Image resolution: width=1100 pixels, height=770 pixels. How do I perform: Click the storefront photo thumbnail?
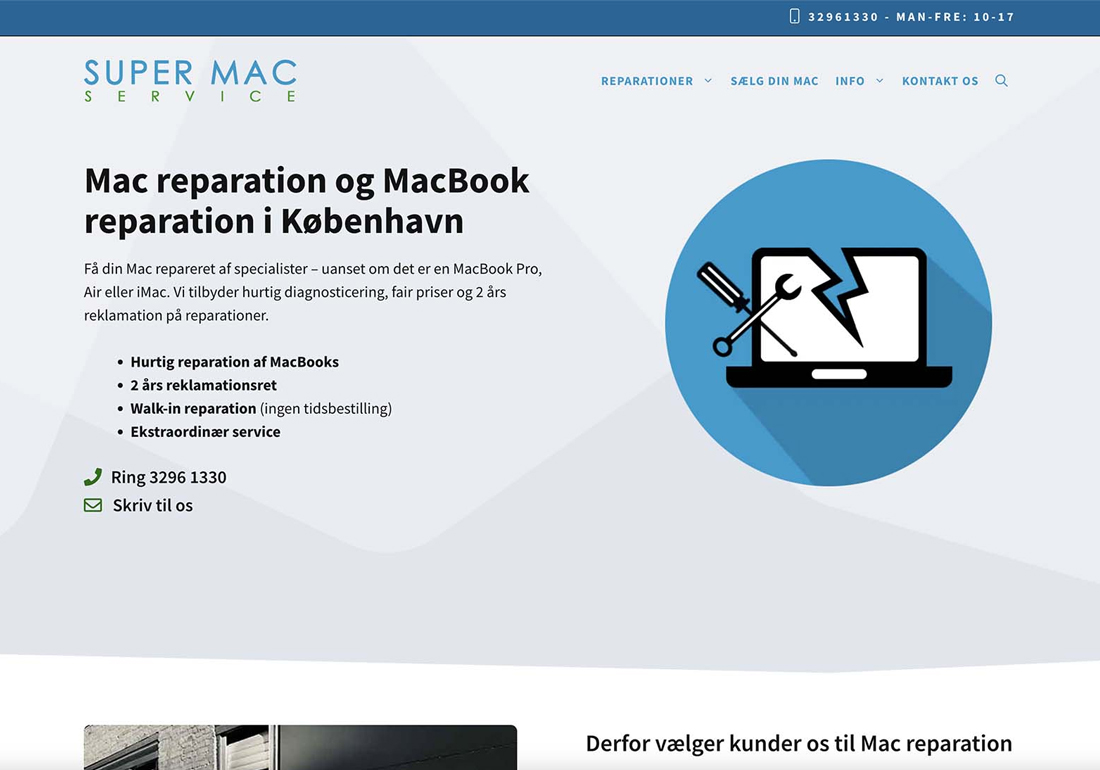(300, 748)
